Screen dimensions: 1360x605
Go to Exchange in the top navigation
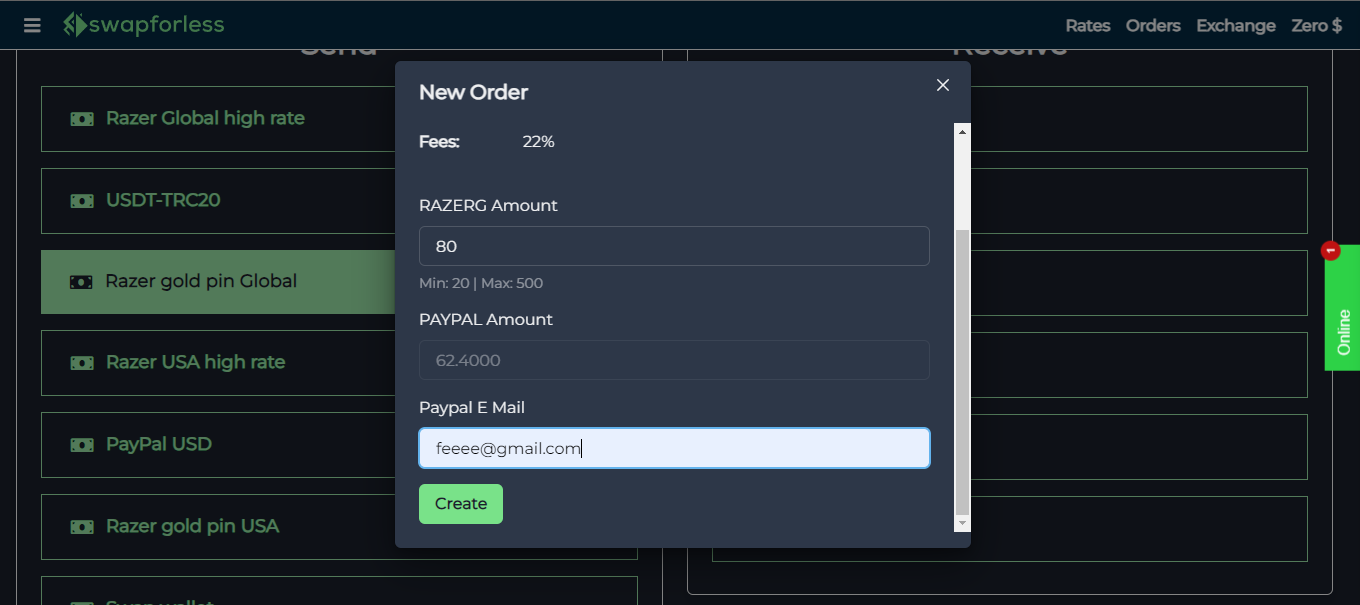click(x=1236, y=26)
